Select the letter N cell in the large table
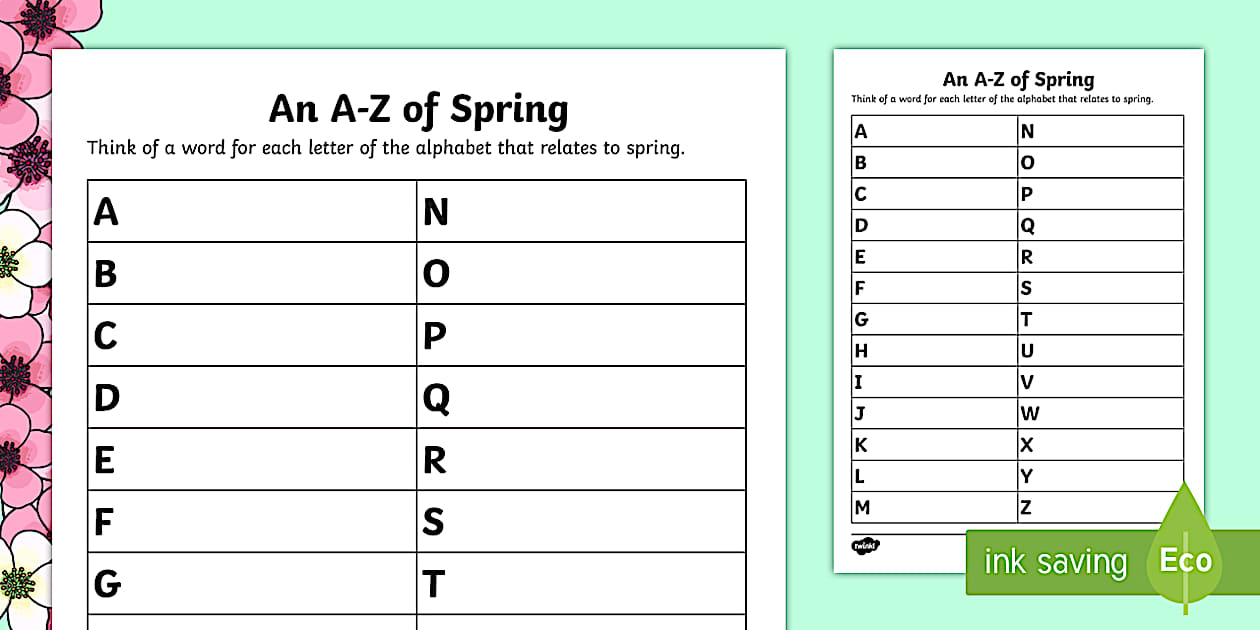 click(x=581, y=211)
